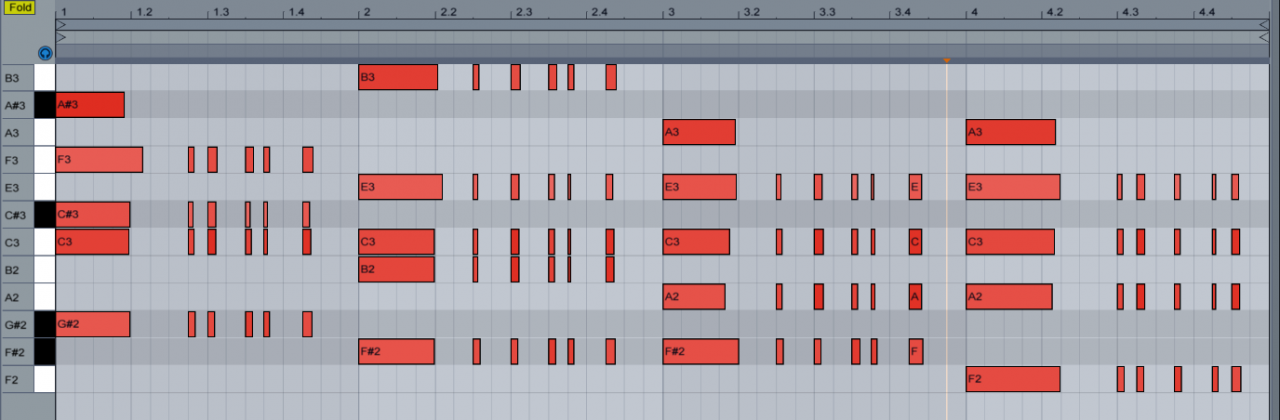Click timeline ruler at 1.3
The image size is (1280, 420).
pos(221,13)
